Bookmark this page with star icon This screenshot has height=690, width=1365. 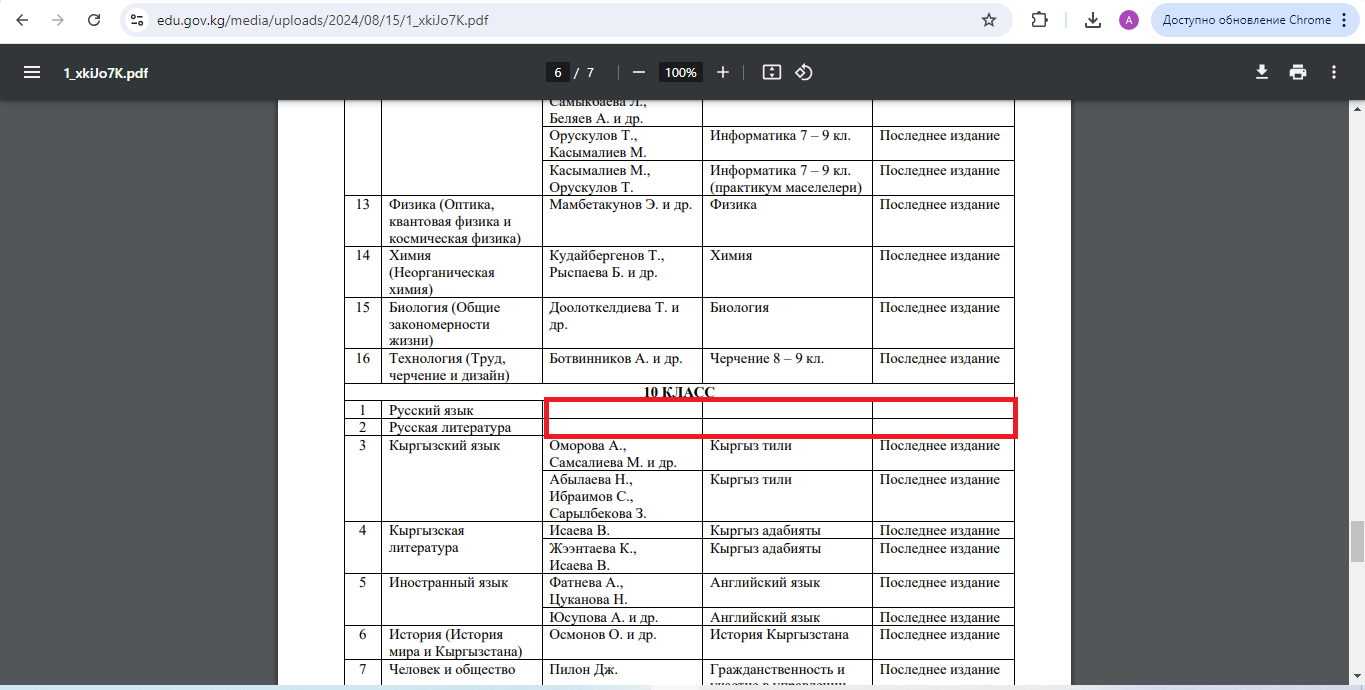[989, 20]
